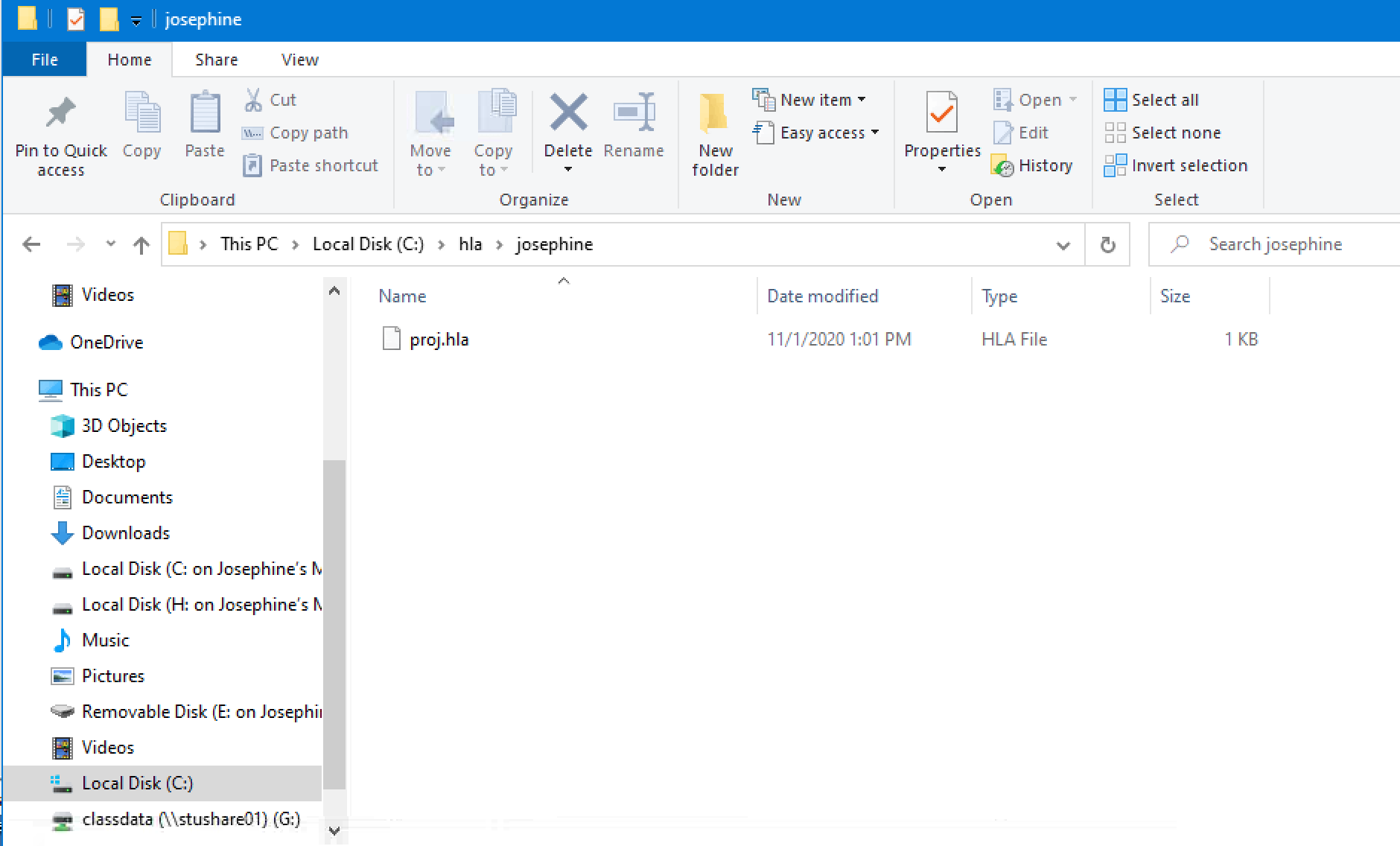Screen dimensions: 1400x846
Task: Open the address bar dropdown arrow
Action: tap(1063, 244)
